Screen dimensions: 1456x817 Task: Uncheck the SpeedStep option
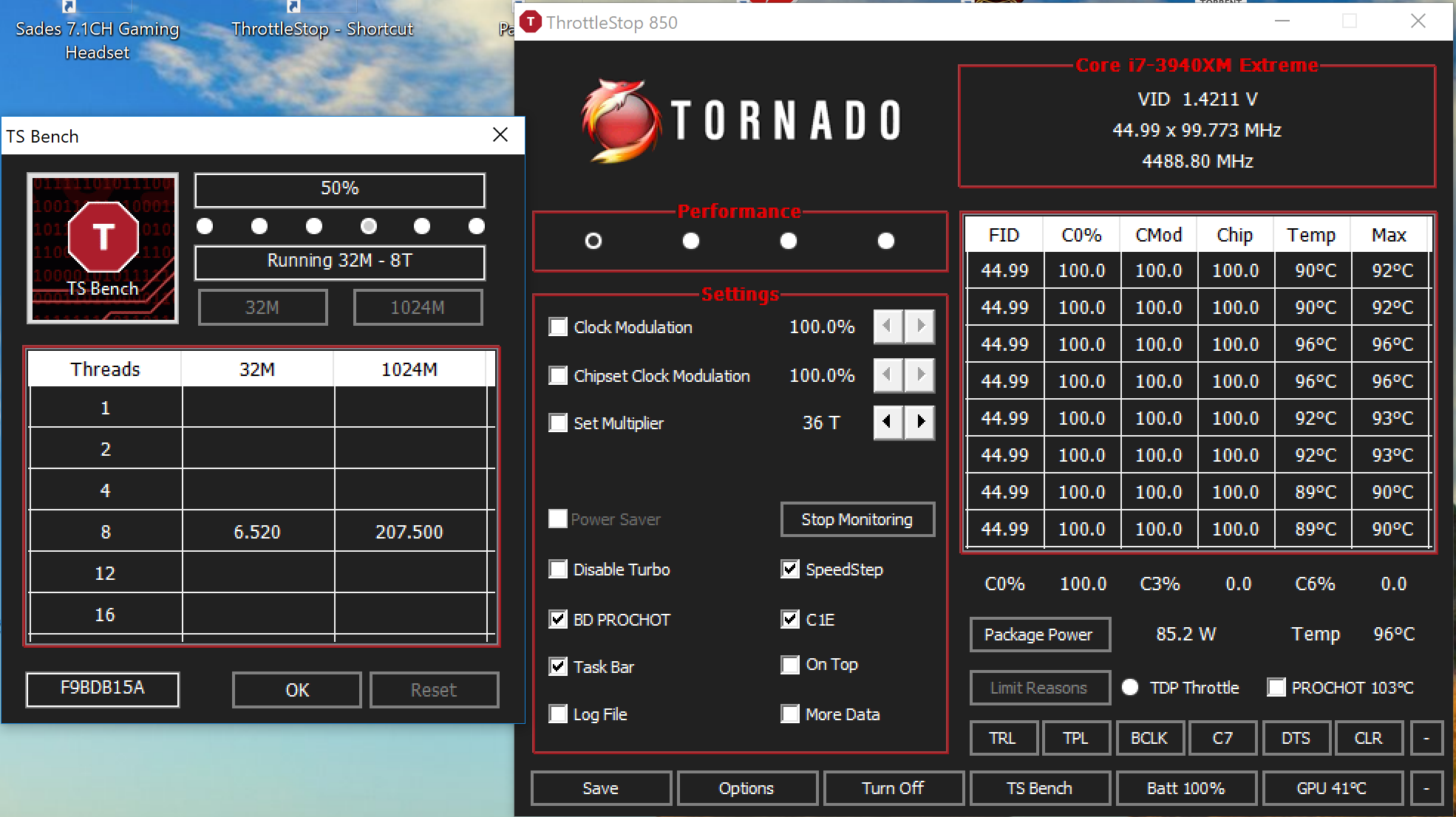point(790,570)
